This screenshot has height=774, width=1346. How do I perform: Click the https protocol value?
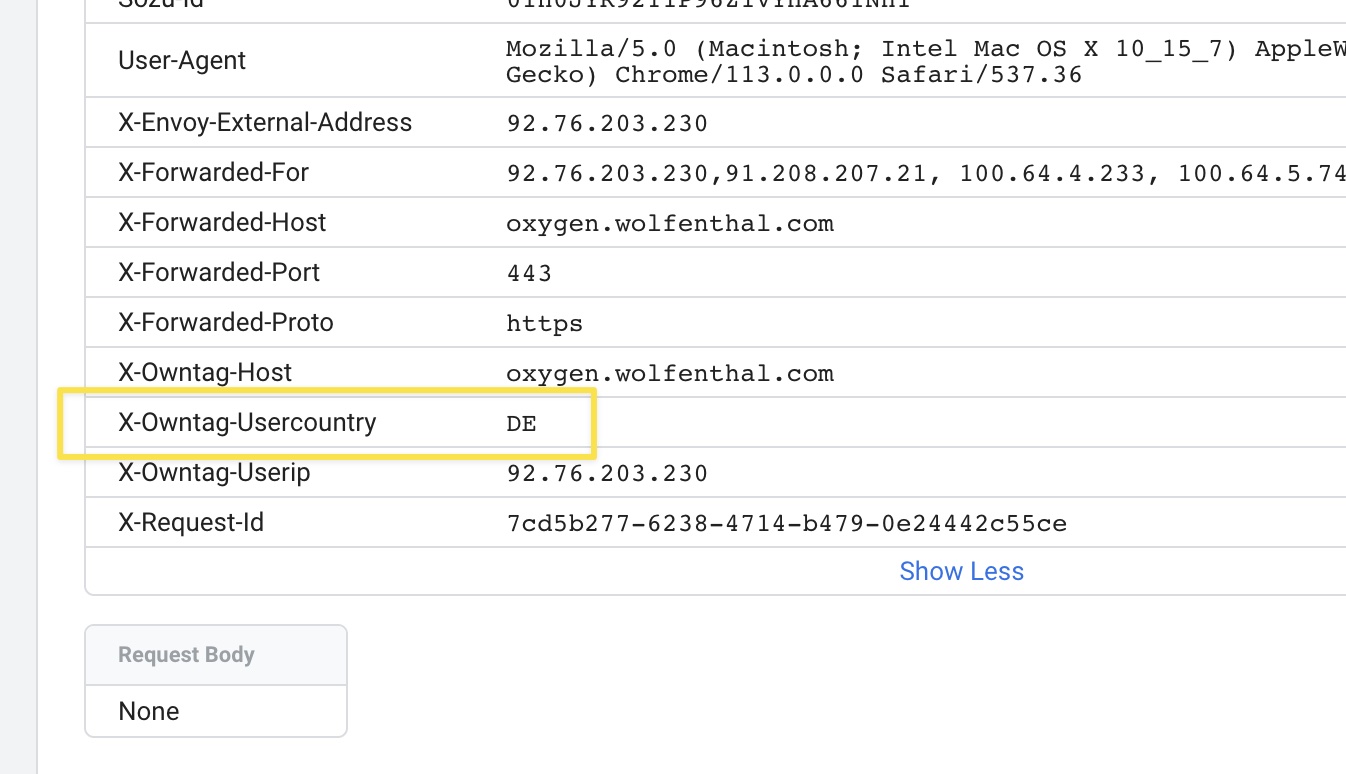coord(544,323)
